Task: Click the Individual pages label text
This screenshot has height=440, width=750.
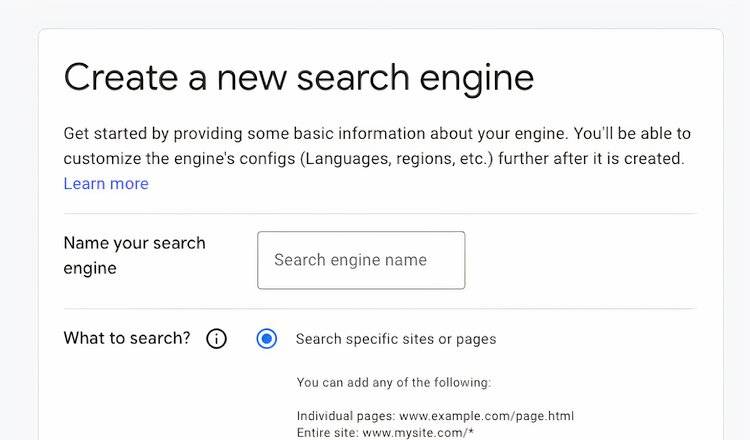Action: 345,416
